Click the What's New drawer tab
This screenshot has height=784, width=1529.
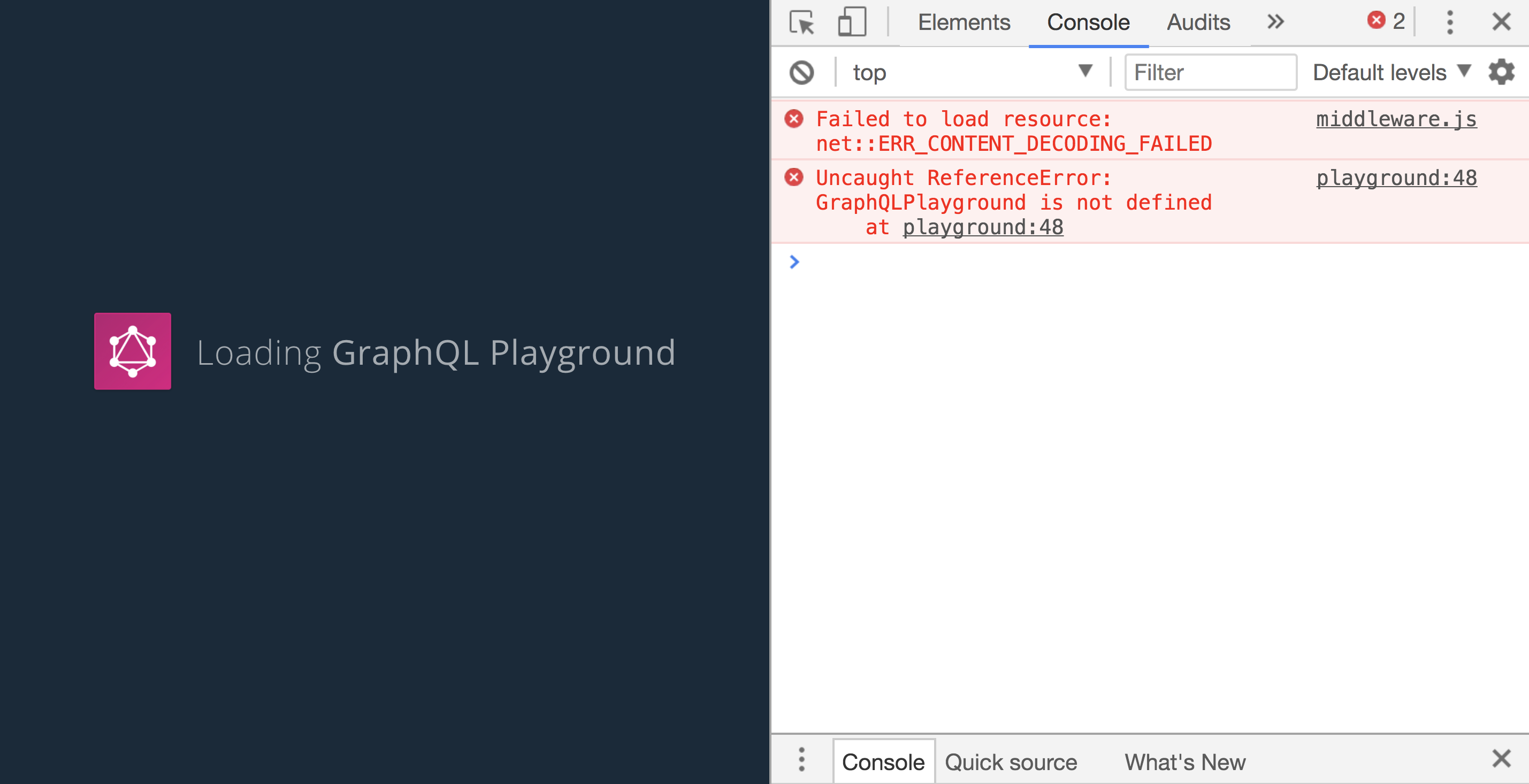(1185, 762)
